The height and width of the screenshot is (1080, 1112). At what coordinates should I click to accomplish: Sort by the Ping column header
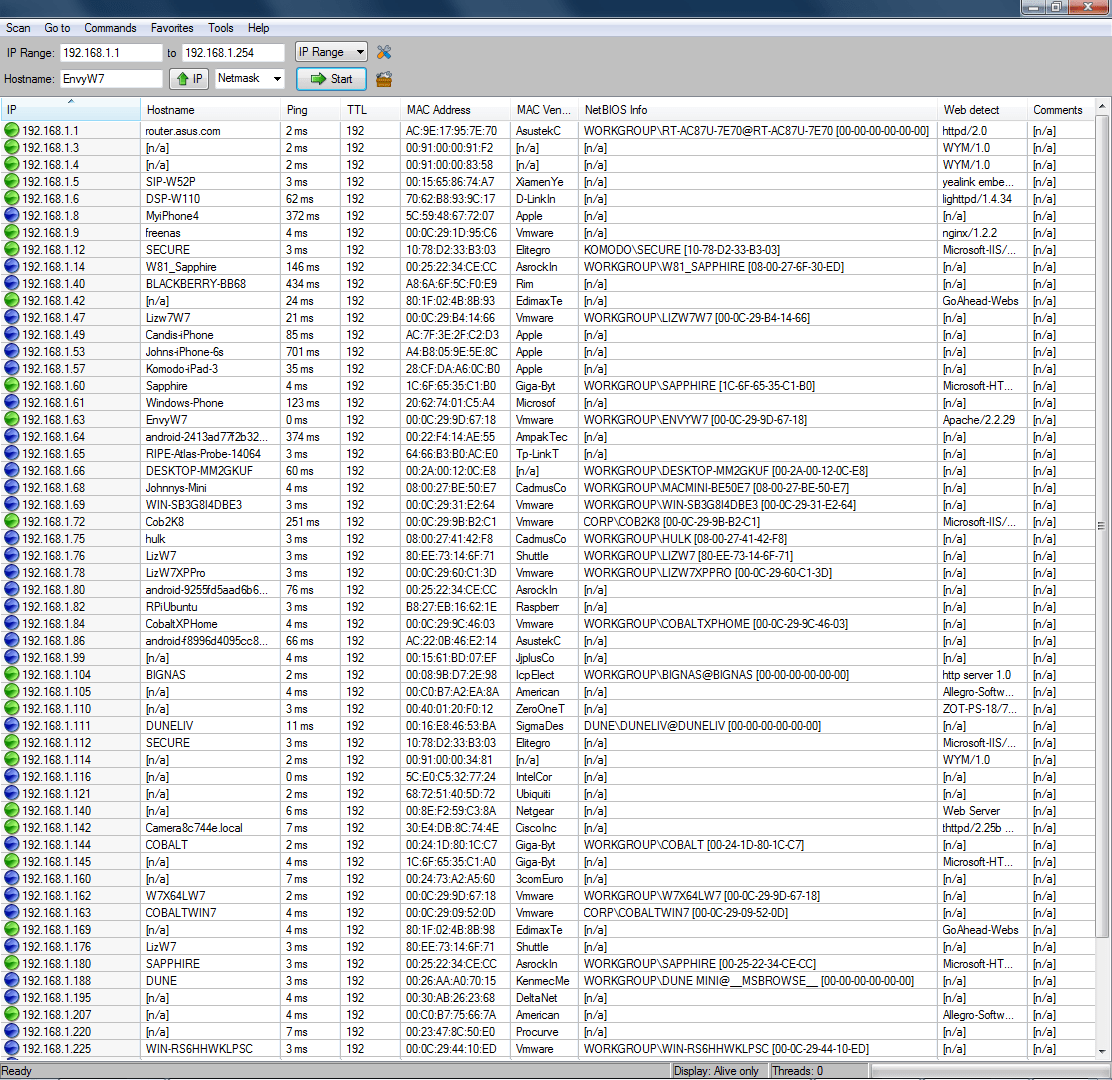297,110
